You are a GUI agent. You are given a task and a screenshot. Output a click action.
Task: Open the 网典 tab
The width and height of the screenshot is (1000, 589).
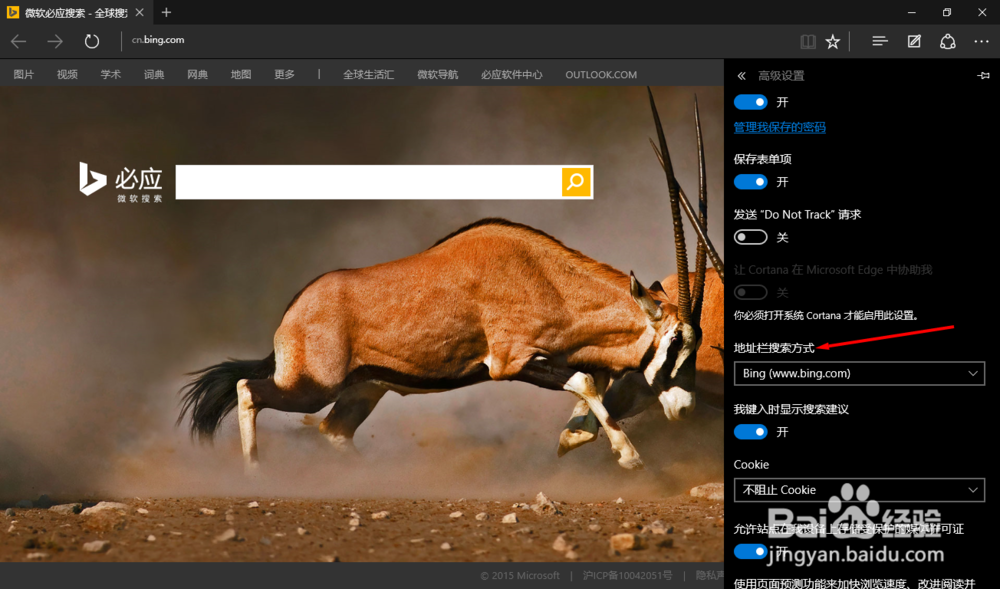(x=197, y=75)
